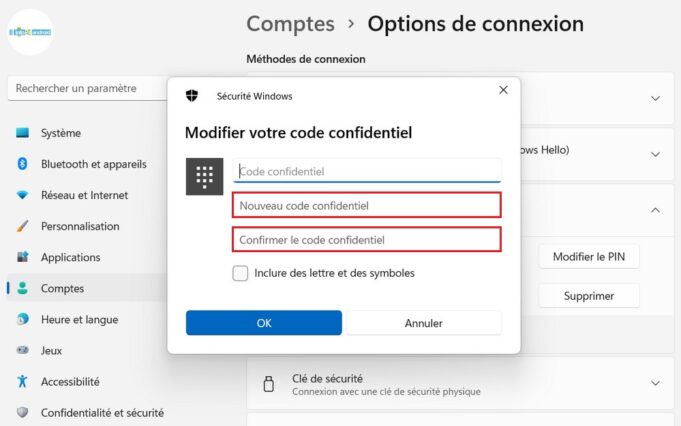Expand the first connection method chevron
The height and width of the screenshot is (426, 681).
[x=655, y=98]
